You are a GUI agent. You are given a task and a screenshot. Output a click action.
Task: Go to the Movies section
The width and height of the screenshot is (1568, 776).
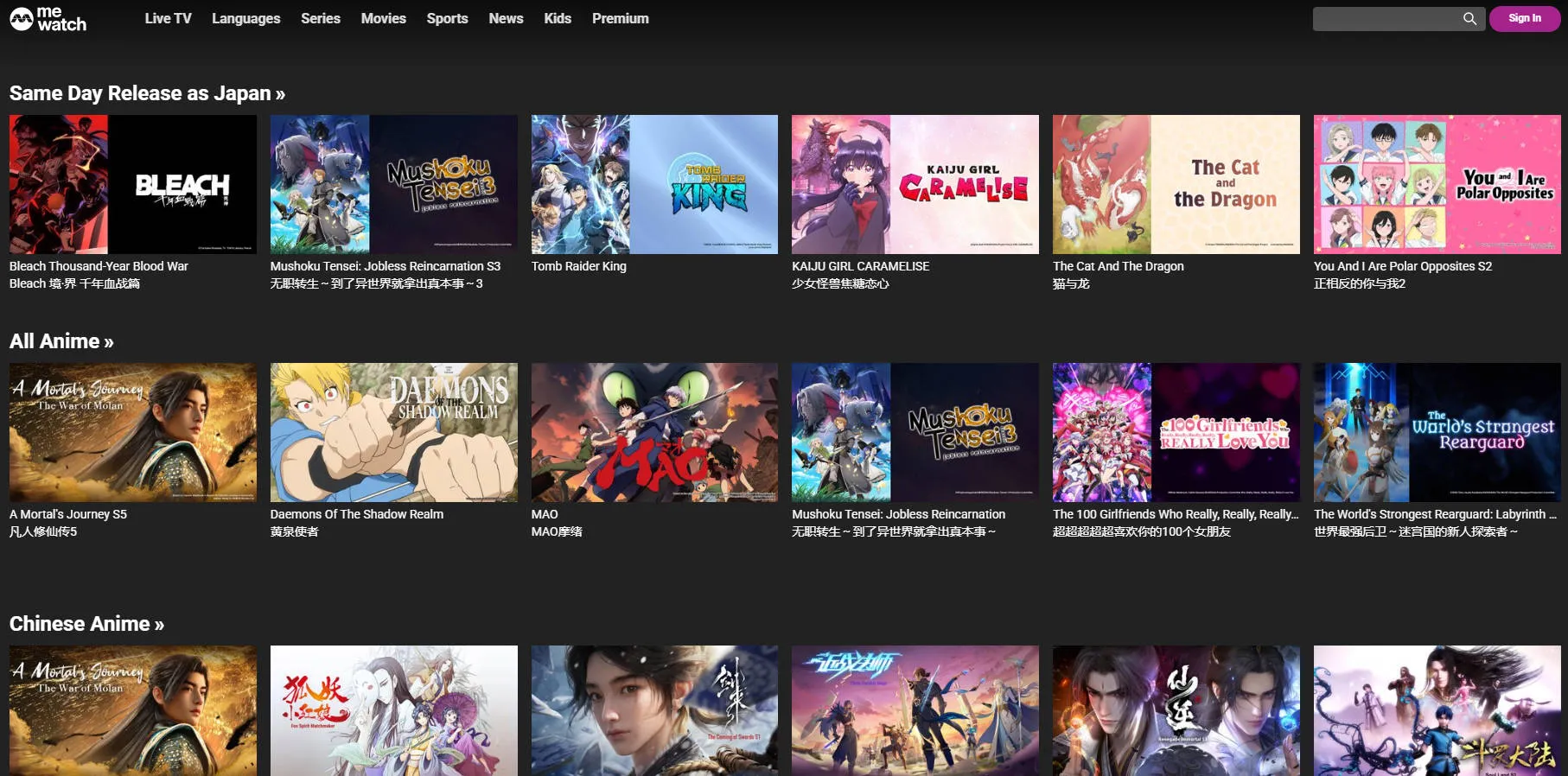tap(384, 18)
